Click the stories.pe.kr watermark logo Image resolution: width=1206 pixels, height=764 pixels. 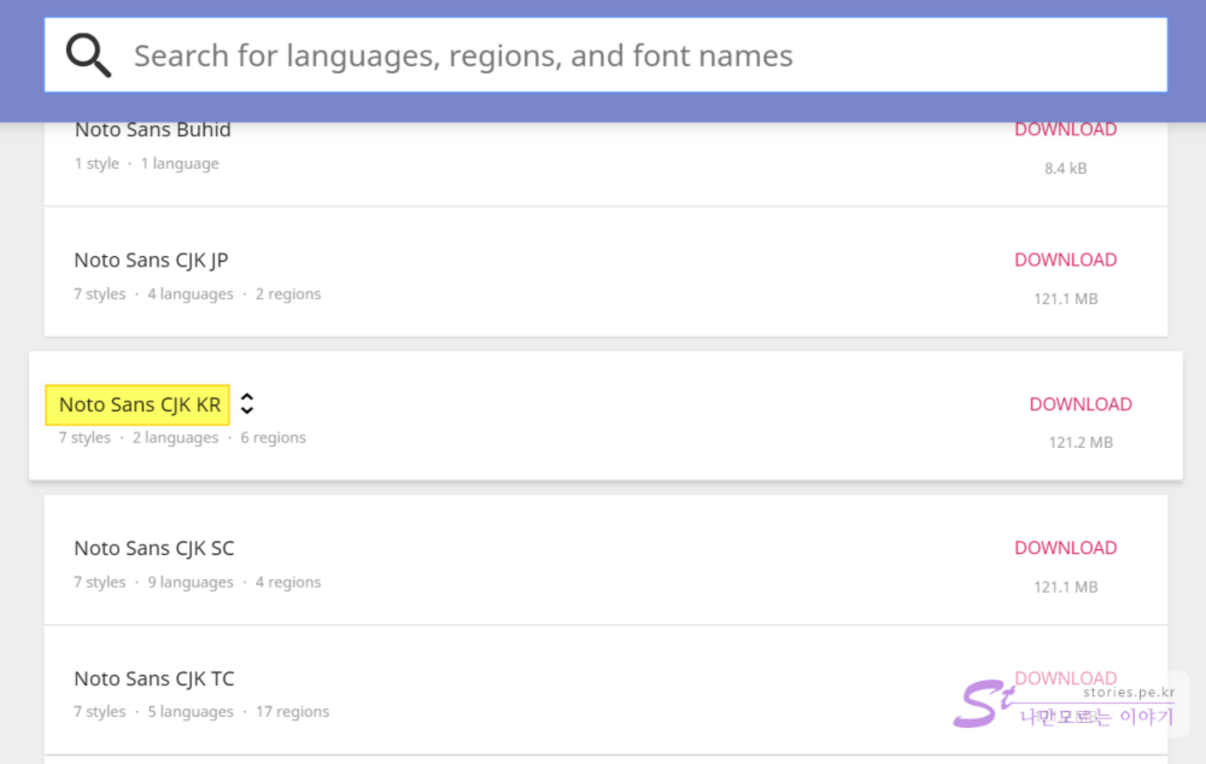click(x=1065, y=704)
